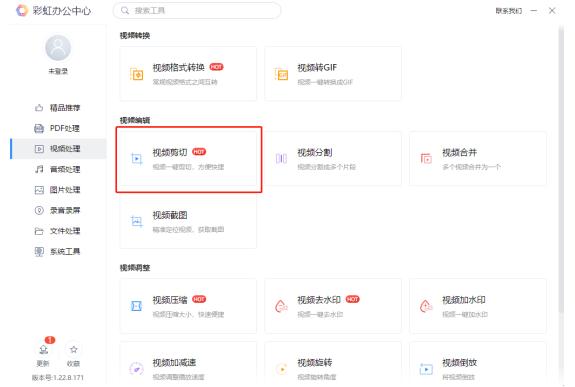
Task: Click the GIF conversion icon
Action: click(282, 74)
